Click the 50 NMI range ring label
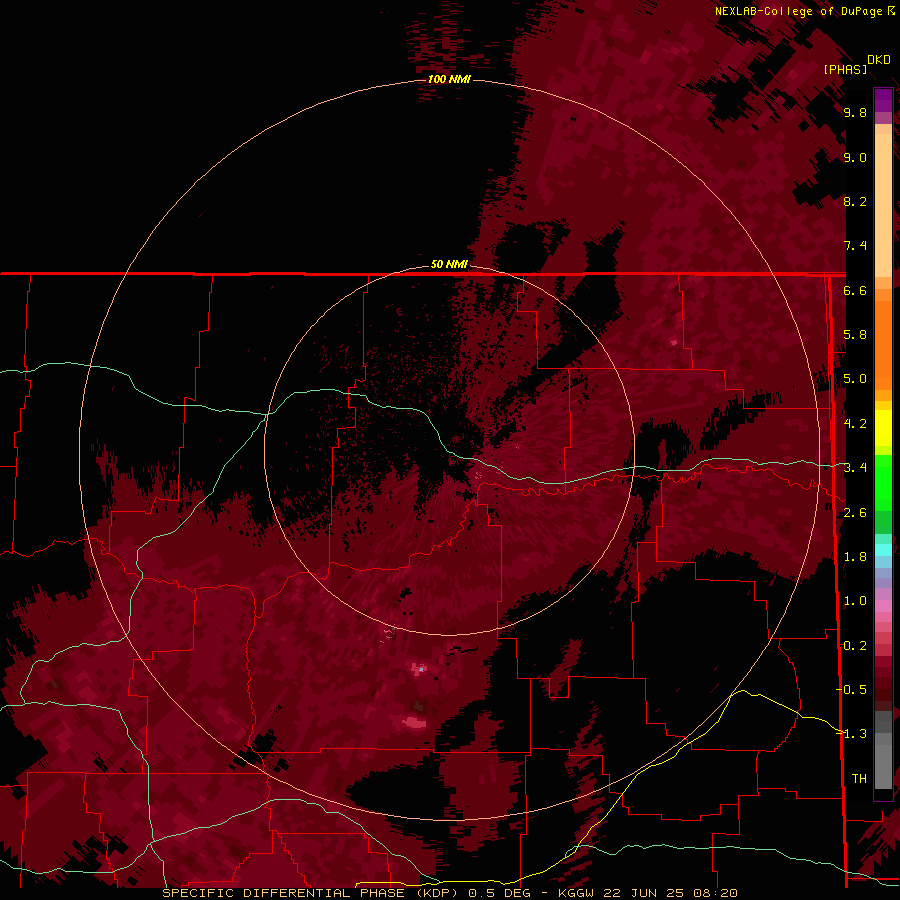Screen dimensions: 900x900 (449, 264)
